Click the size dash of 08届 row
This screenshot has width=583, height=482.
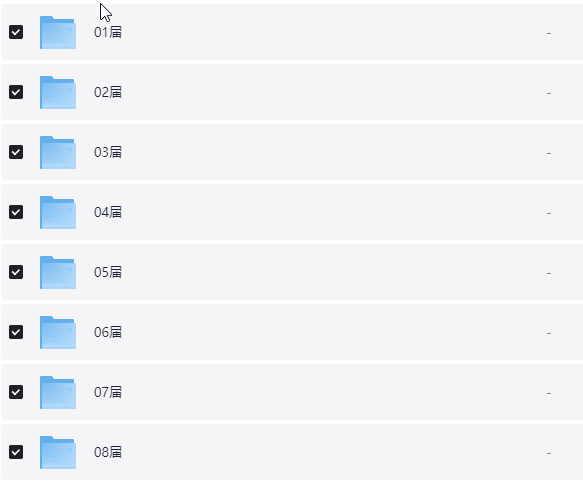[x=548, y=453]
